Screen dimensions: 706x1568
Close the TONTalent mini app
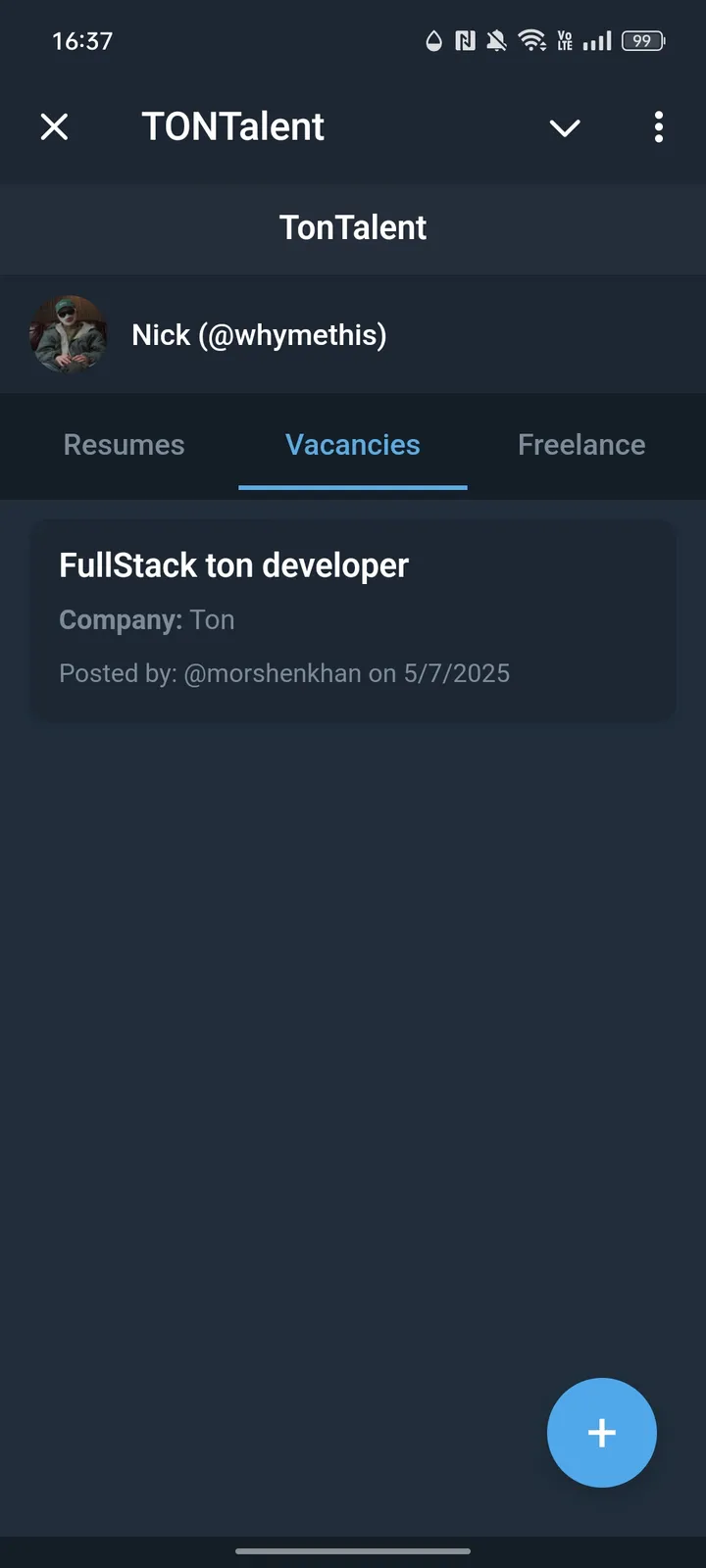55,127
